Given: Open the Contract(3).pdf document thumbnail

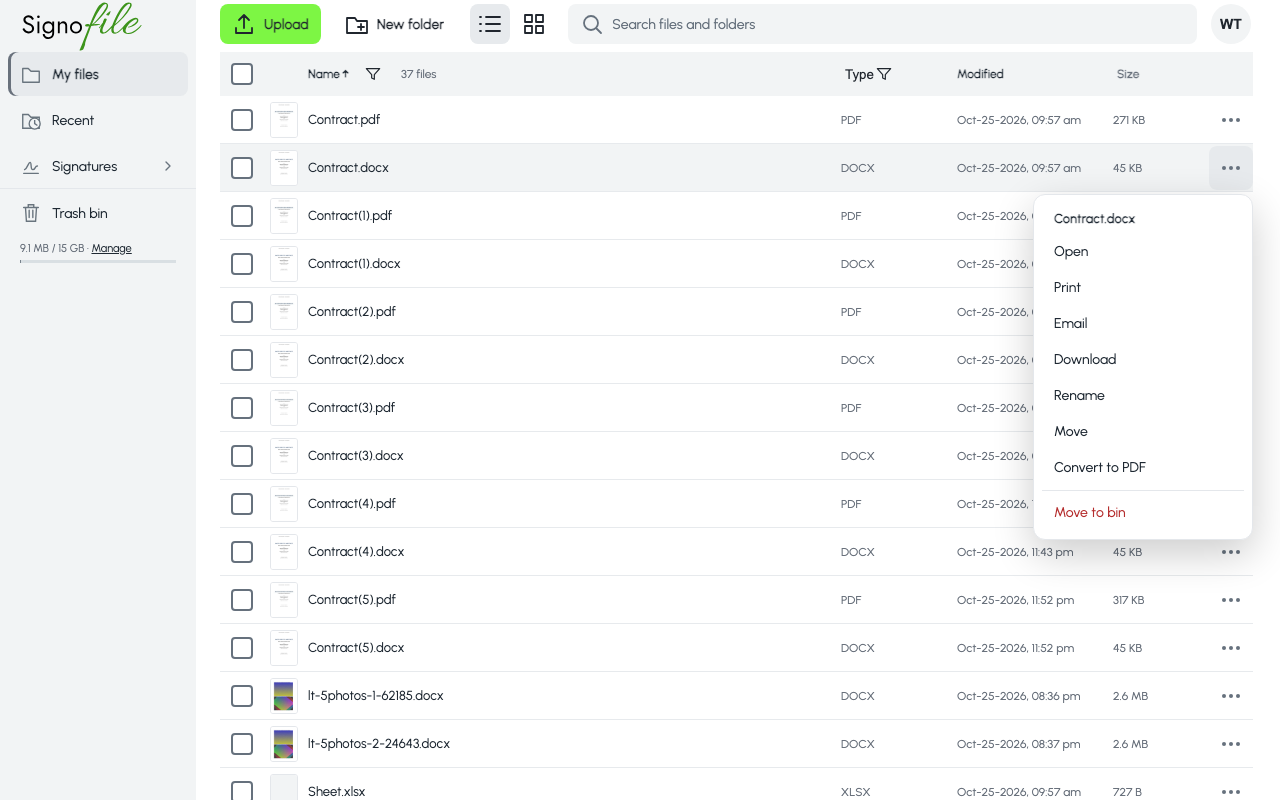Looking at the screenshot, I should click(284, 408).
